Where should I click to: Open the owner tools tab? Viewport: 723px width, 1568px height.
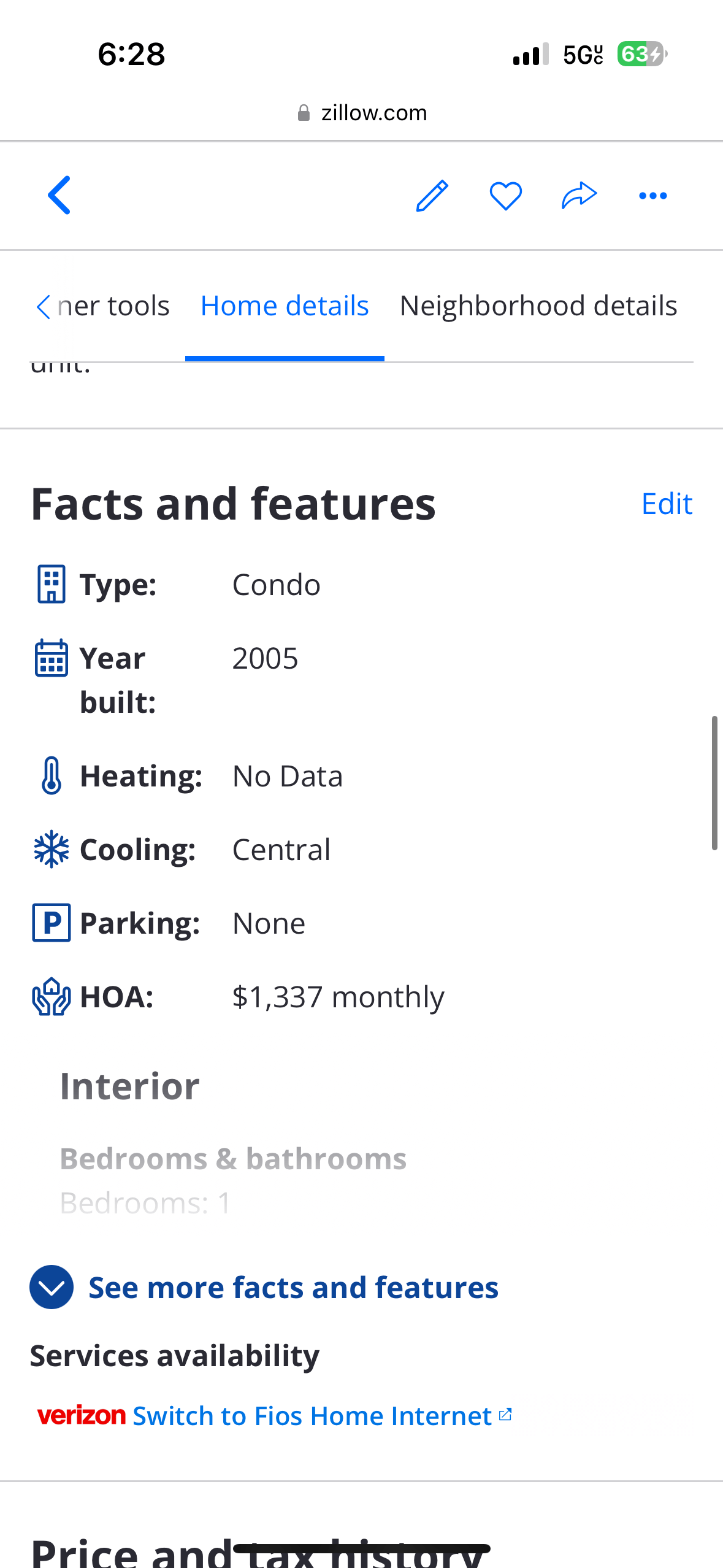tap(113, 306)
